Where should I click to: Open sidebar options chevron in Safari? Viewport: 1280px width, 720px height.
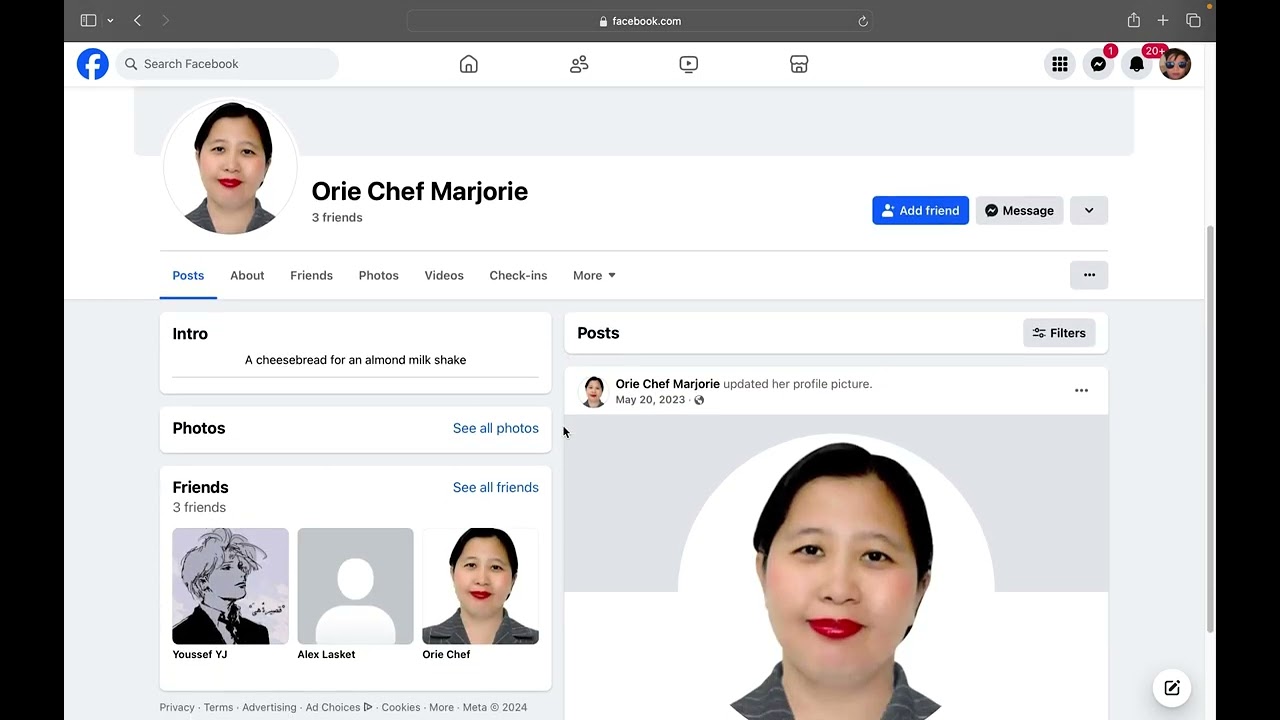(x=110, y=21)
